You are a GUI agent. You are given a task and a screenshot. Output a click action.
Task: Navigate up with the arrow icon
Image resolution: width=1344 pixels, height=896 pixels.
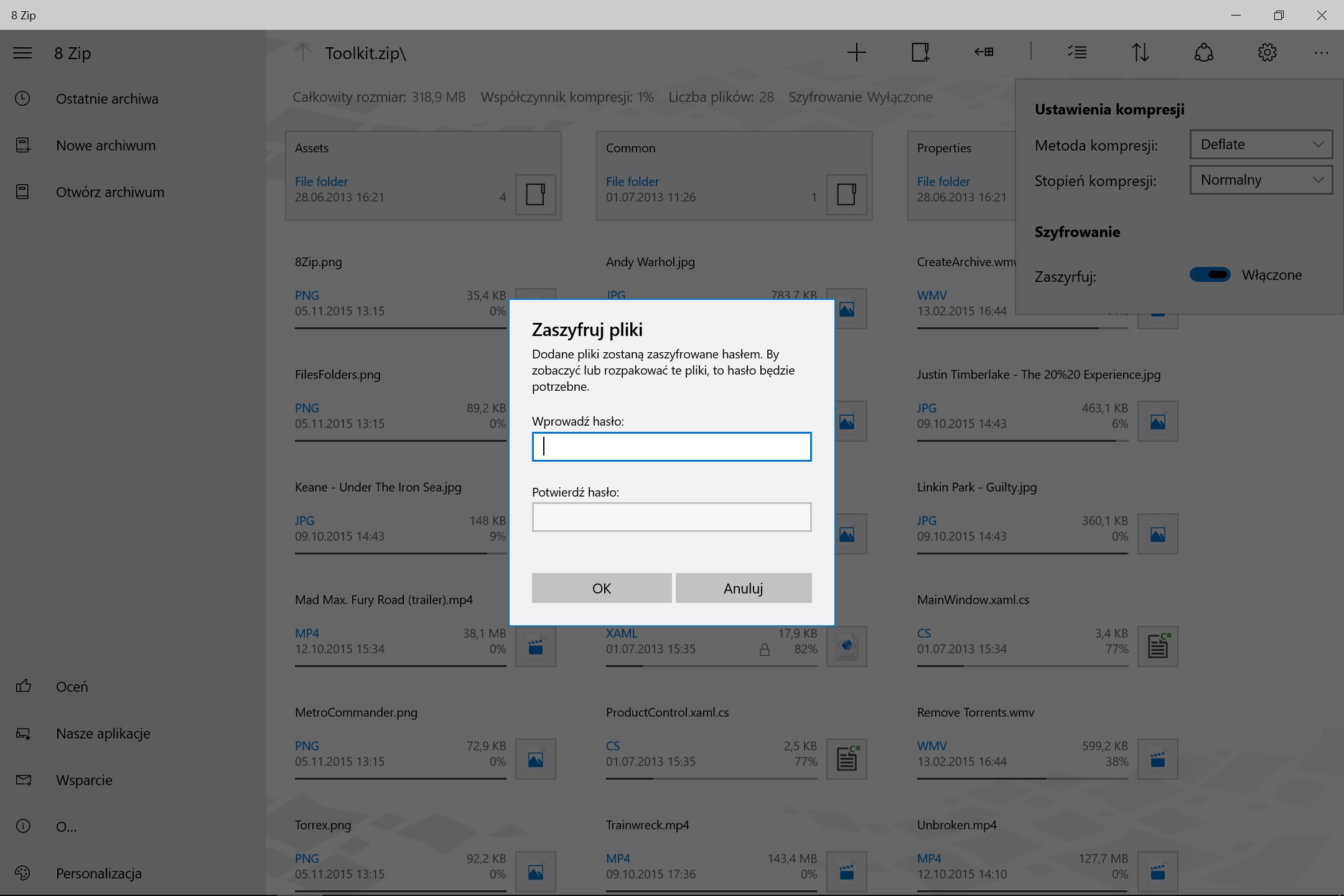303,53
